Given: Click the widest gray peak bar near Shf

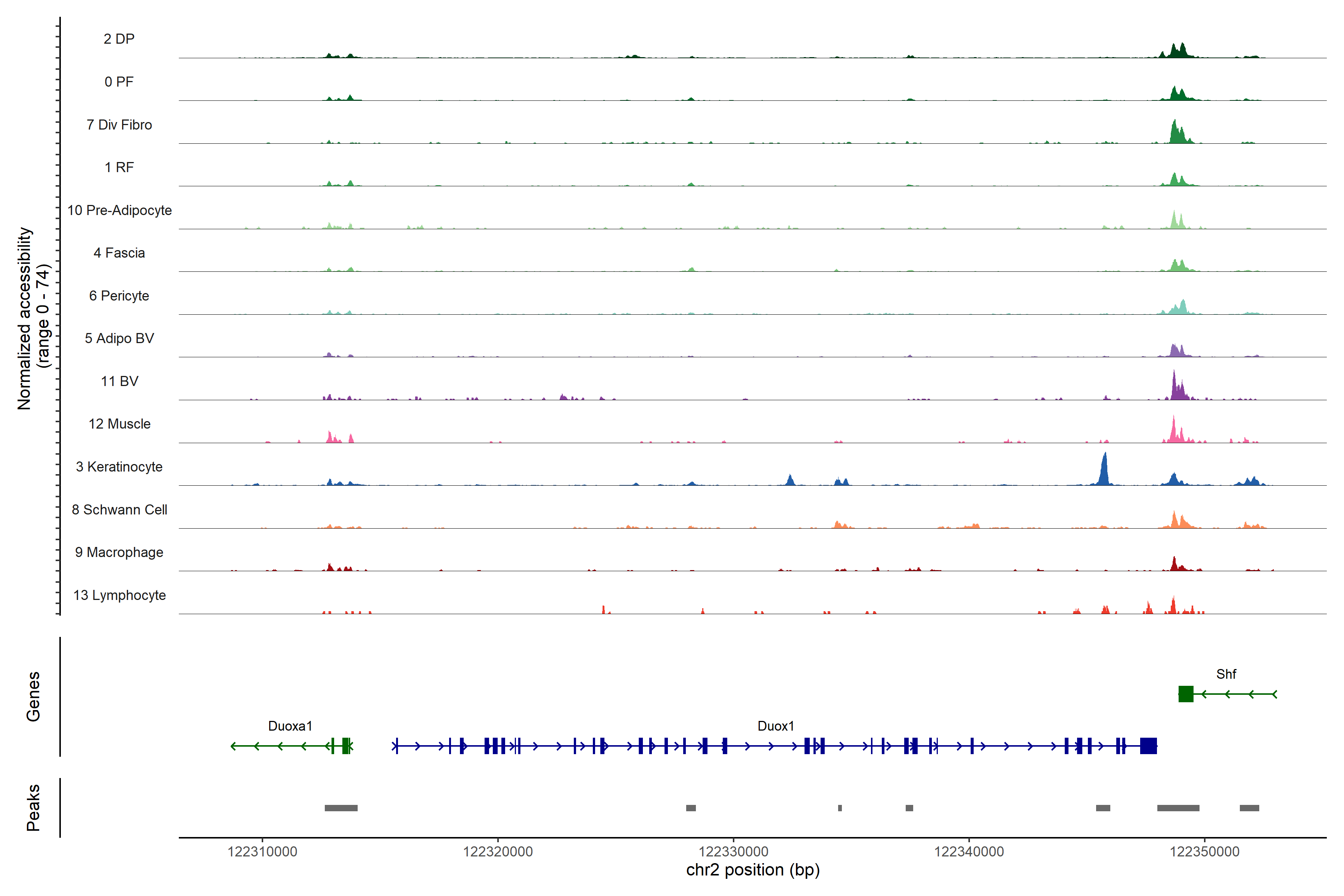Looking at the screenshot, I should pos(1178,808).
